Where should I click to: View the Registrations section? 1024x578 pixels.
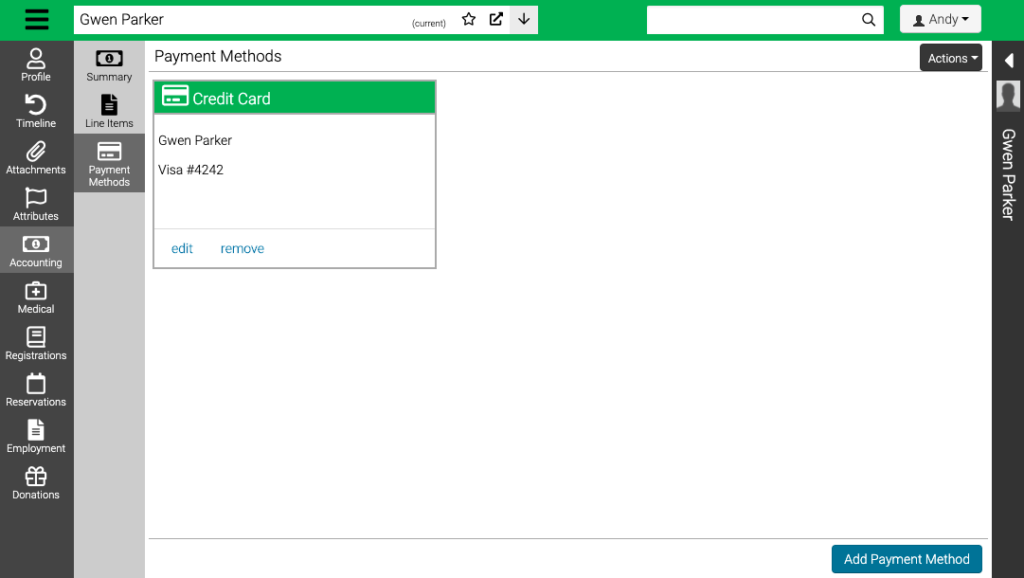coord(36,344)
